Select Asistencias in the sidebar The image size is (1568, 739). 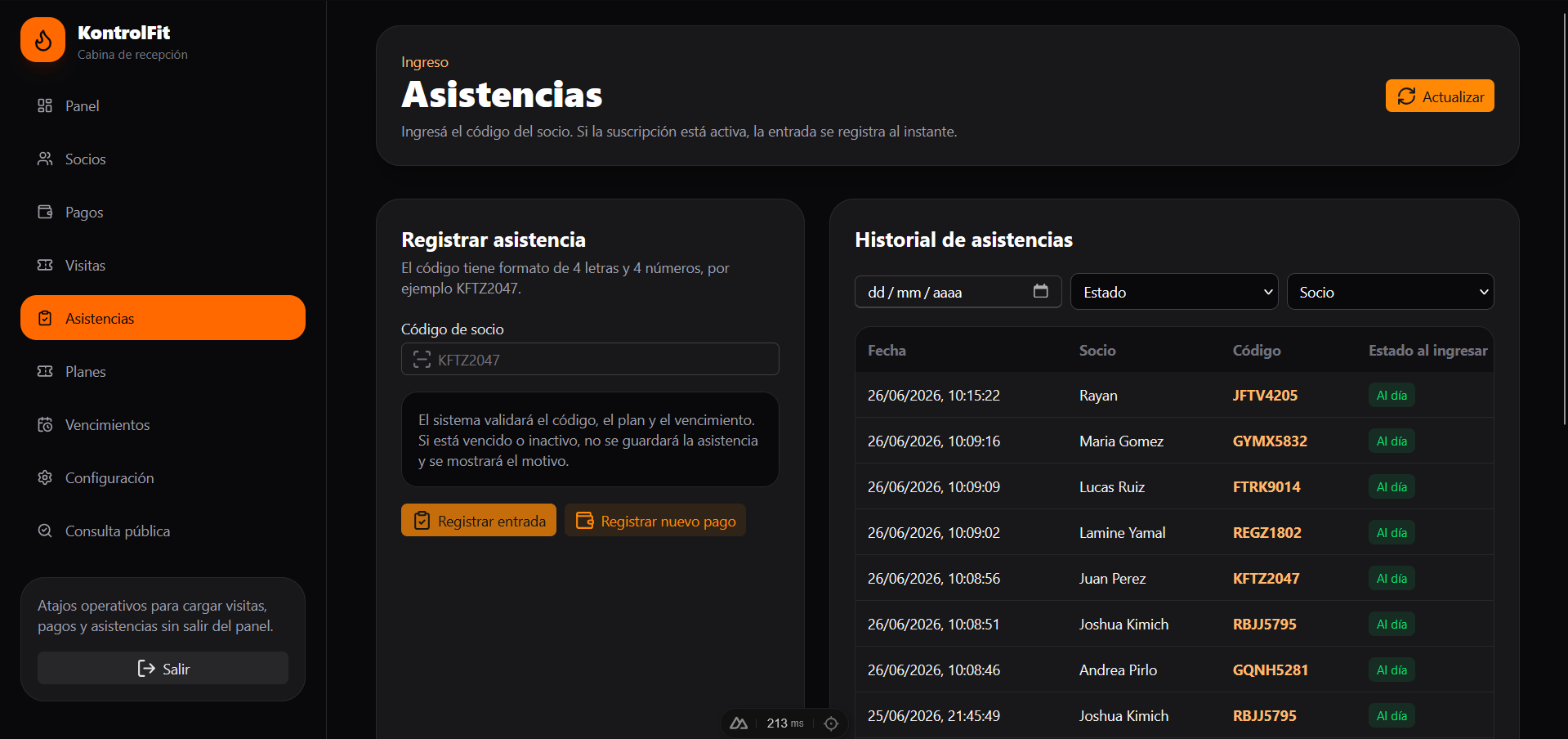[x=163, y=318]
